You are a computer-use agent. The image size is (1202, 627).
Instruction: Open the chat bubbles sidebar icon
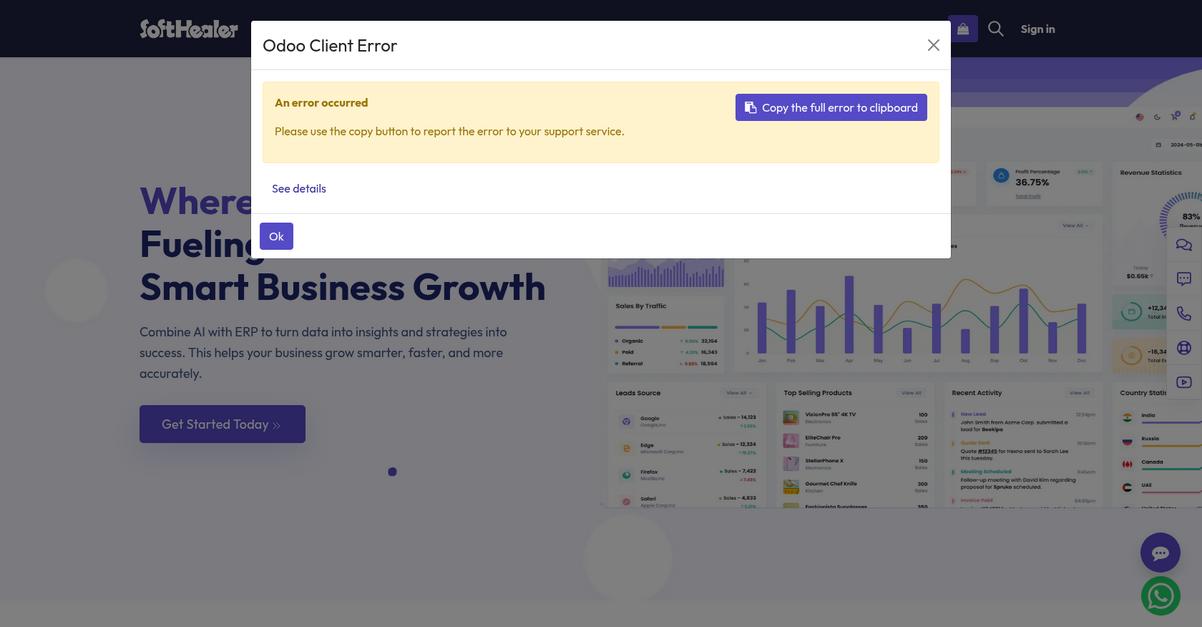[1184, 245]
